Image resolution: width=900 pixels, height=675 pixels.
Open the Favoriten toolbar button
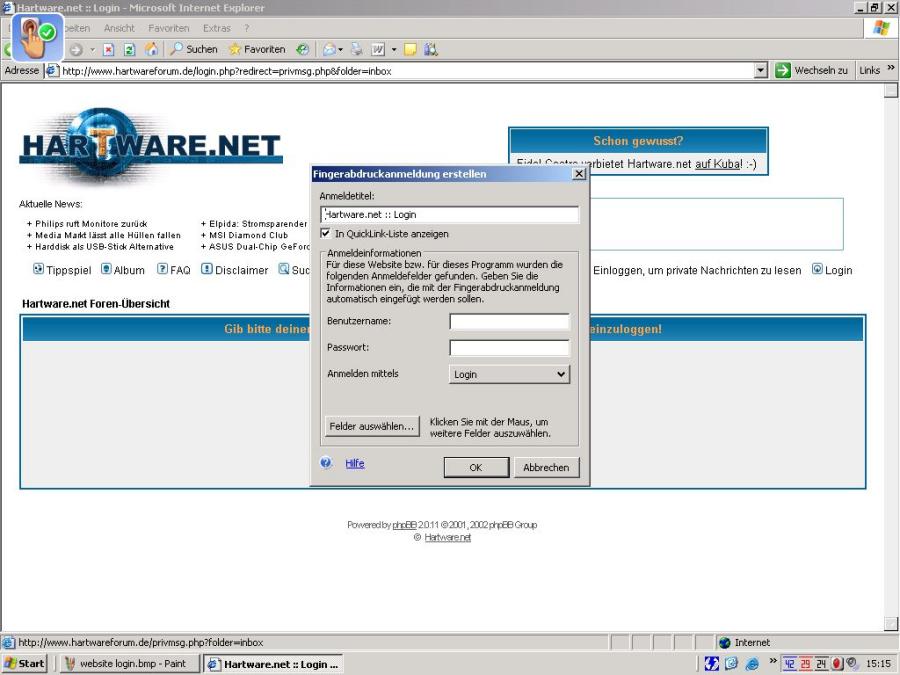[257, 49]
